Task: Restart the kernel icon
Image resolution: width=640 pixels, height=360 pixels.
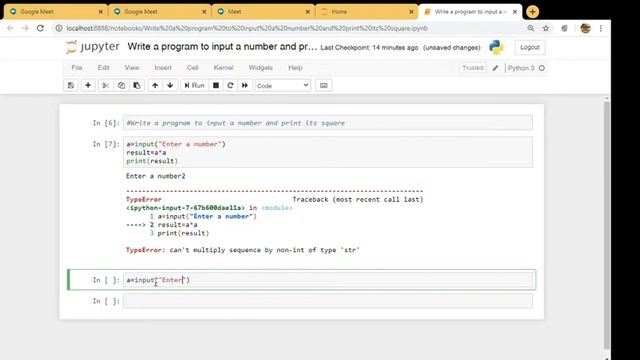Action: click(230, 85)
